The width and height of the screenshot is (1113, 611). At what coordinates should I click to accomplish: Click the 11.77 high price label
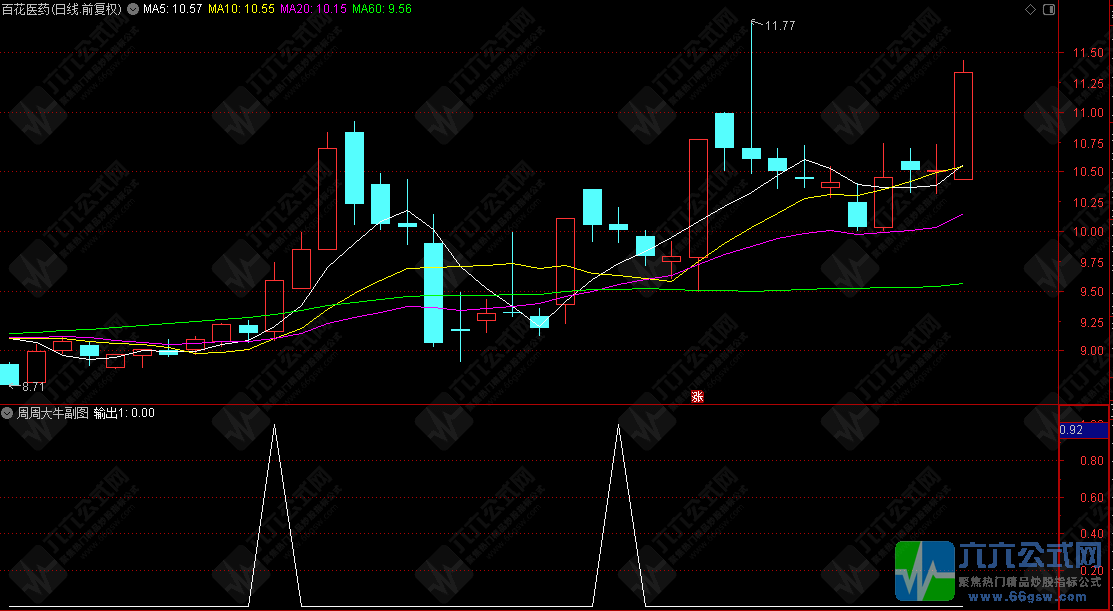[780, 26]
